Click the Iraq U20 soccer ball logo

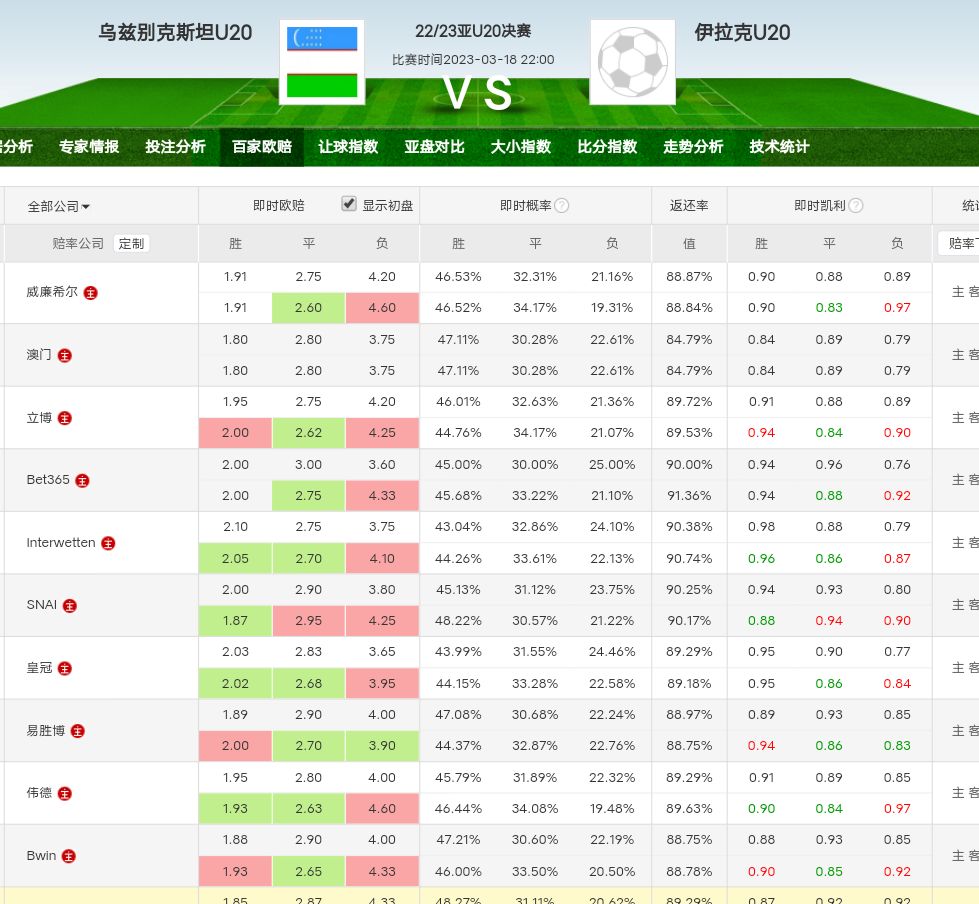pyautogui.click(x=632, y=62)
